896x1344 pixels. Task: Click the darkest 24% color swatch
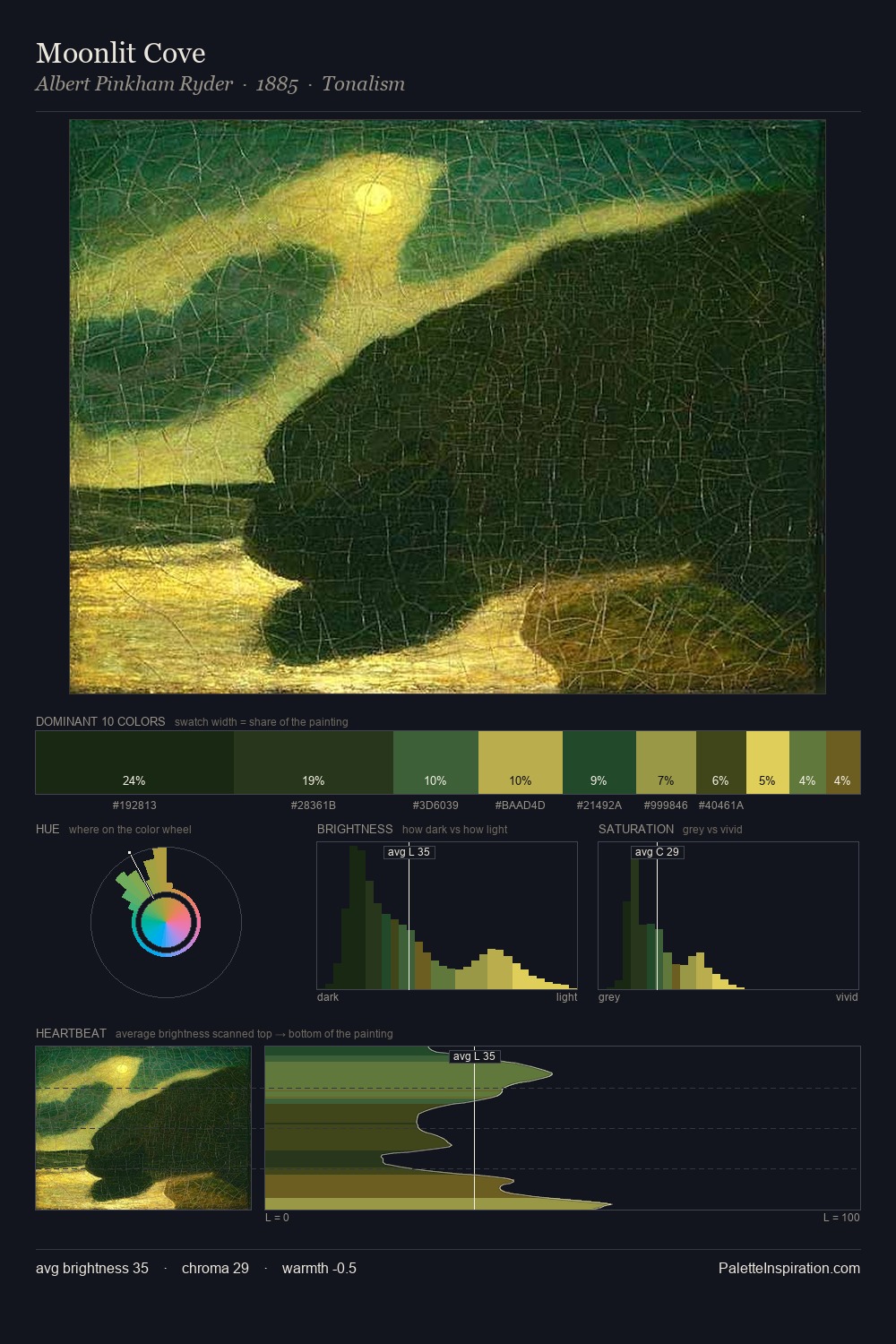click(134, 762)
